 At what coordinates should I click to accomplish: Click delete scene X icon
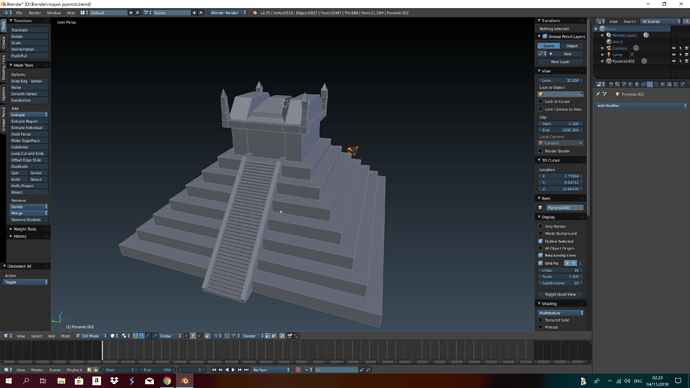pyautogui.click(x=201, y=13)
